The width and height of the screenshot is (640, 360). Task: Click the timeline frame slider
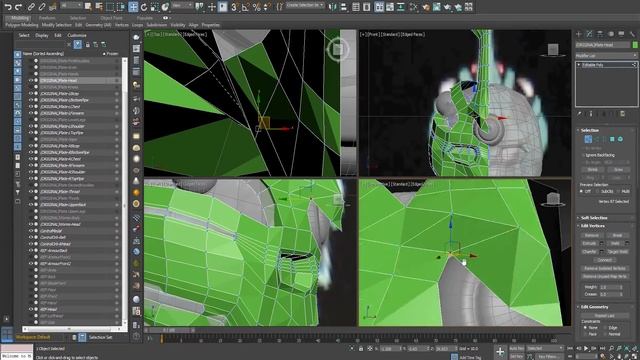(x=170, y=330)
